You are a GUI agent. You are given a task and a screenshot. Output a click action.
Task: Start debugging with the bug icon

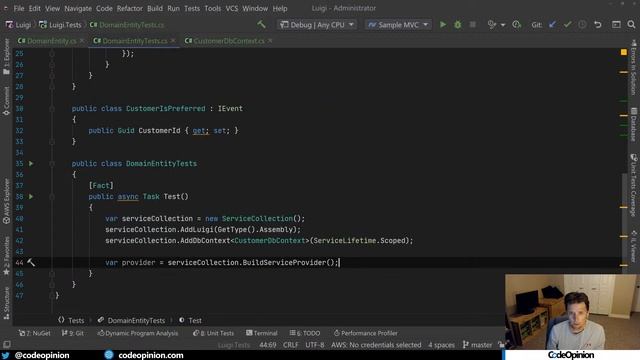(x=458, y=25)
